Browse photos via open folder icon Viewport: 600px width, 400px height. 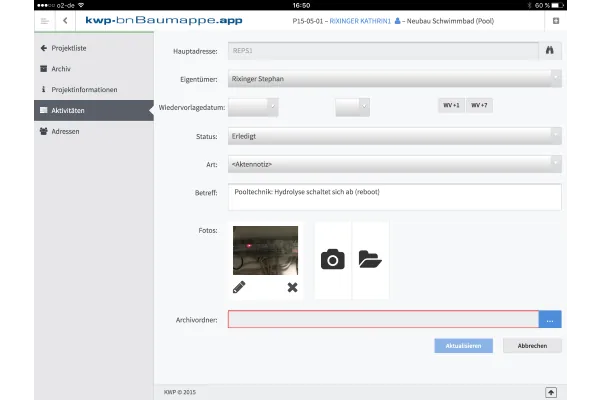pos(370,260)
